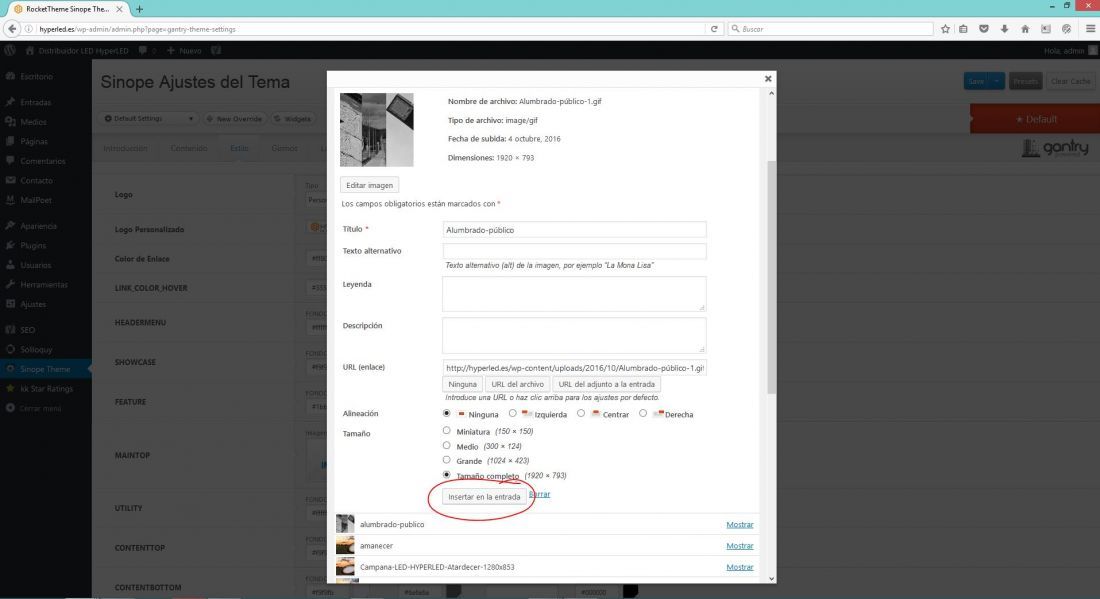Viewport: 1100px width, 599px height.
Task: Open Soliloquy in the WordPress sidebar
Action: click(x=36, y=350)
